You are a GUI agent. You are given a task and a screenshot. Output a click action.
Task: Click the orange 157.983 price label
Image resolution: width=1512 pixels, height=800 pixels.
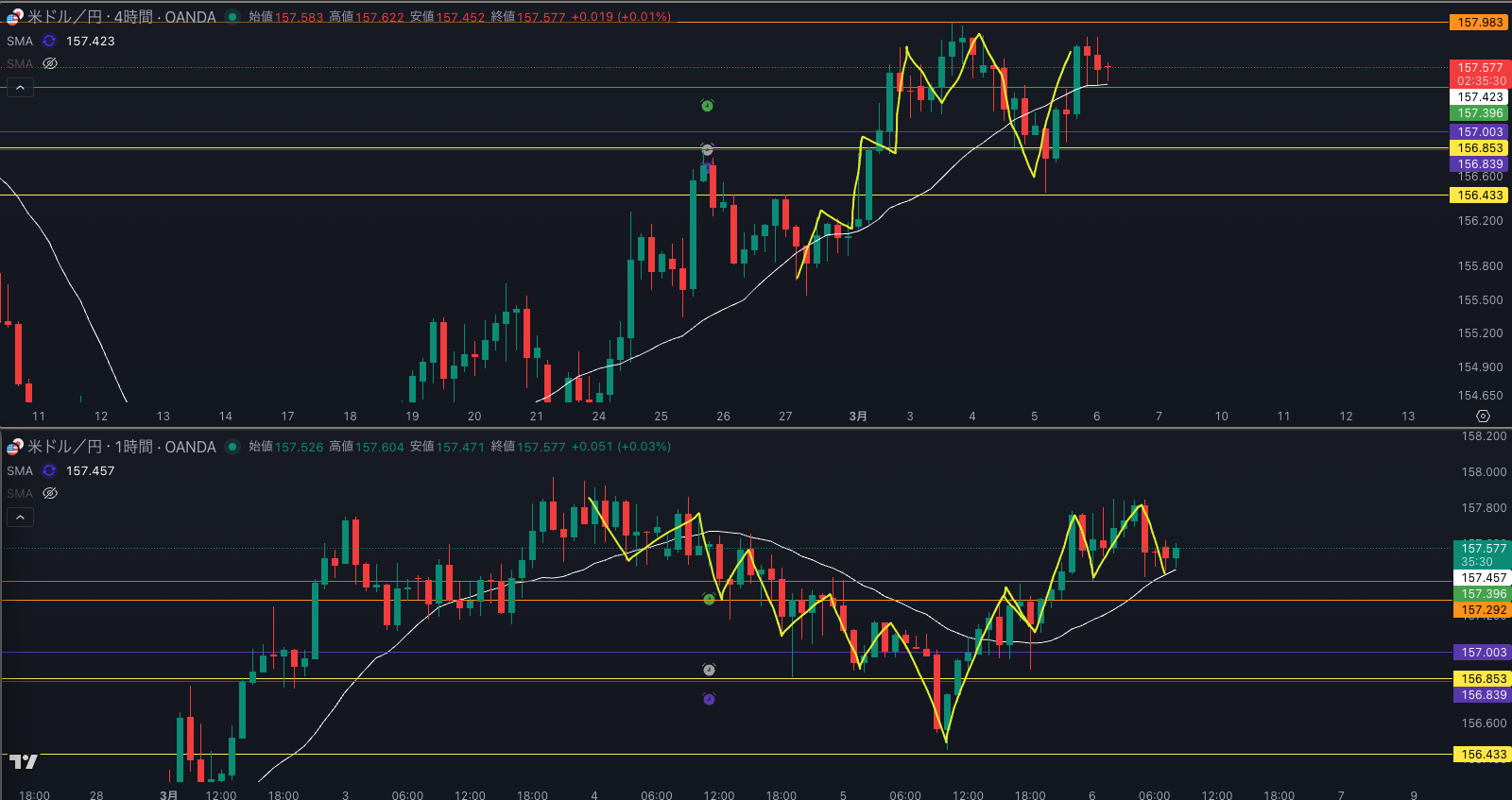1479,23
